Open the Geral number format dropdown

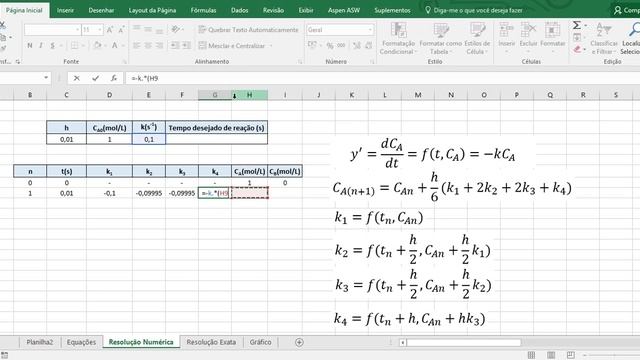pyautogui.click(x=370, y=30)
